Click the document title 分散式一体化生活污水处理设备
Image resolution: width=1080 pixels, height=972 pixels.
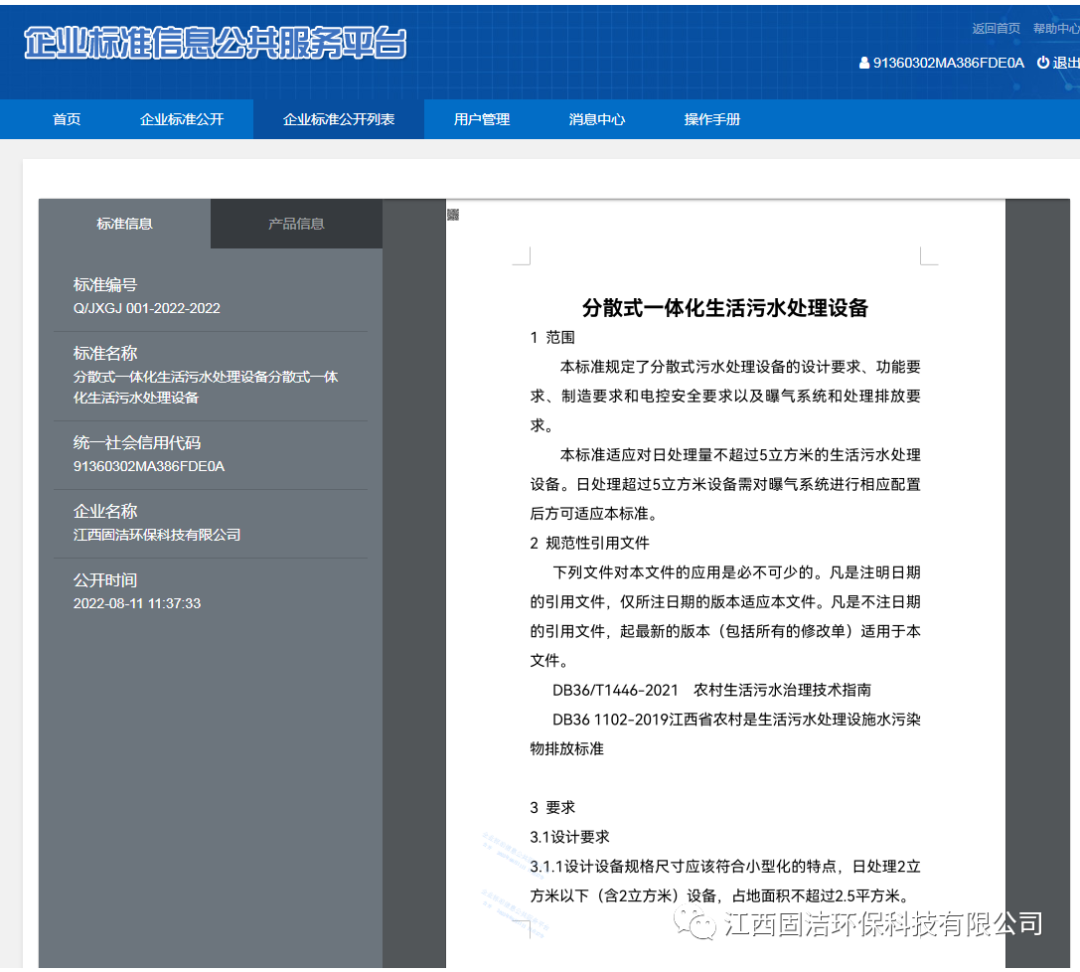(725, 308)
